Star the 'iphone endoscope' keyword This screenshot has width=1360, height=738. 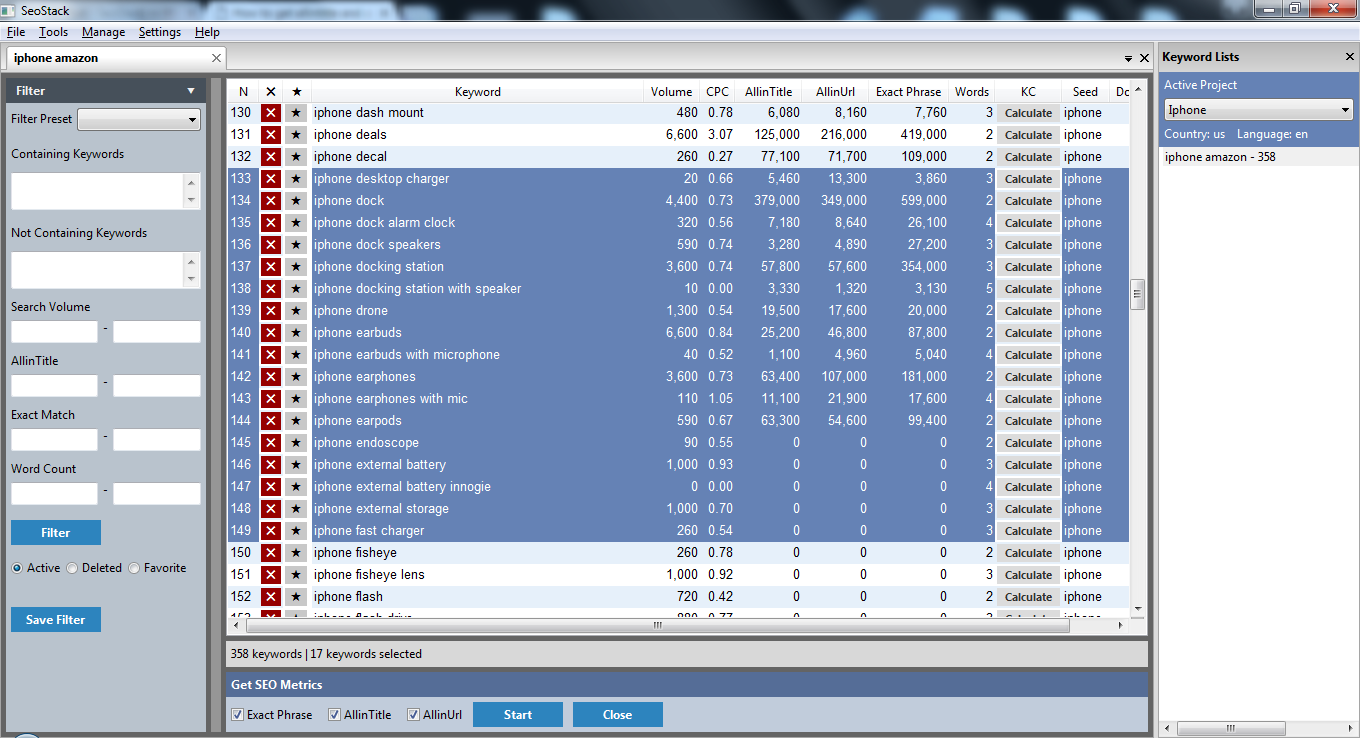point(296,443)
